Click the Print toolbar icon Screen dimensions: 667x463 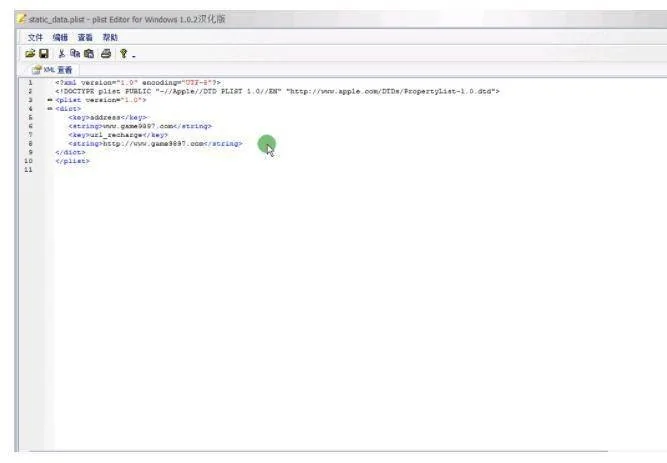105,53
